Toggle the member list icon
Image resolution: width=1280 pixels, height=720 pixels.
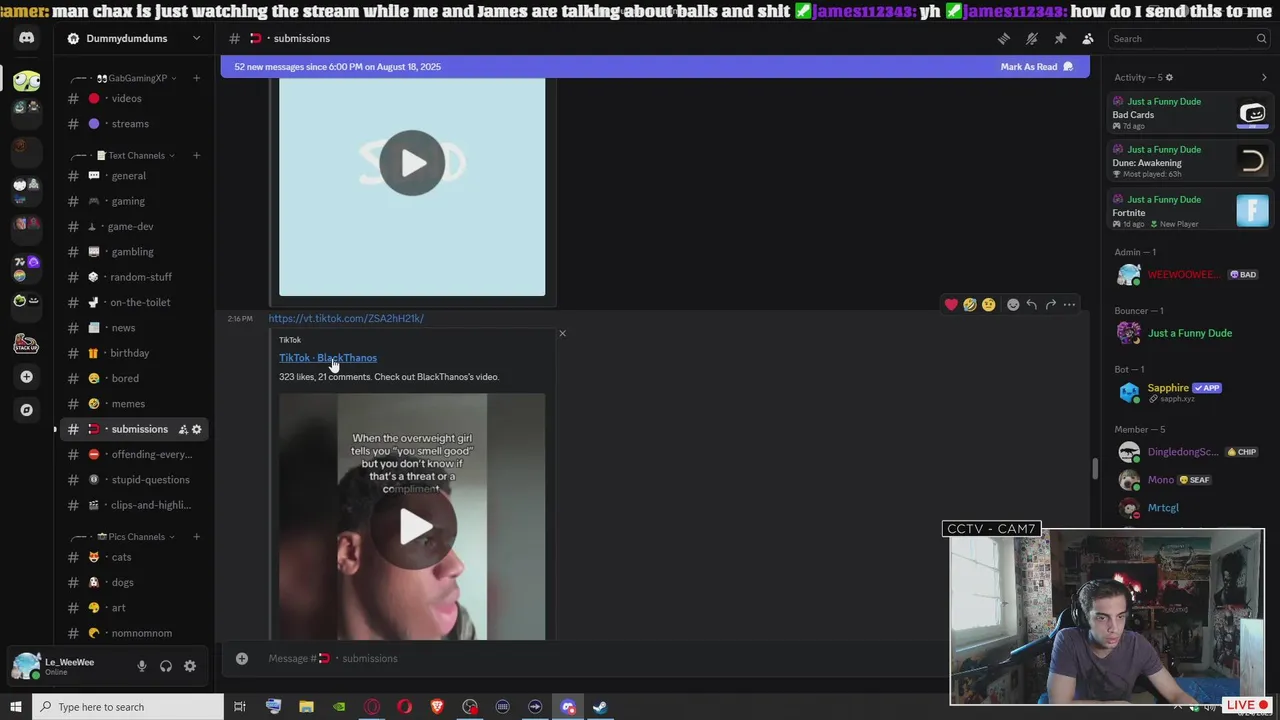[1088, 38]
